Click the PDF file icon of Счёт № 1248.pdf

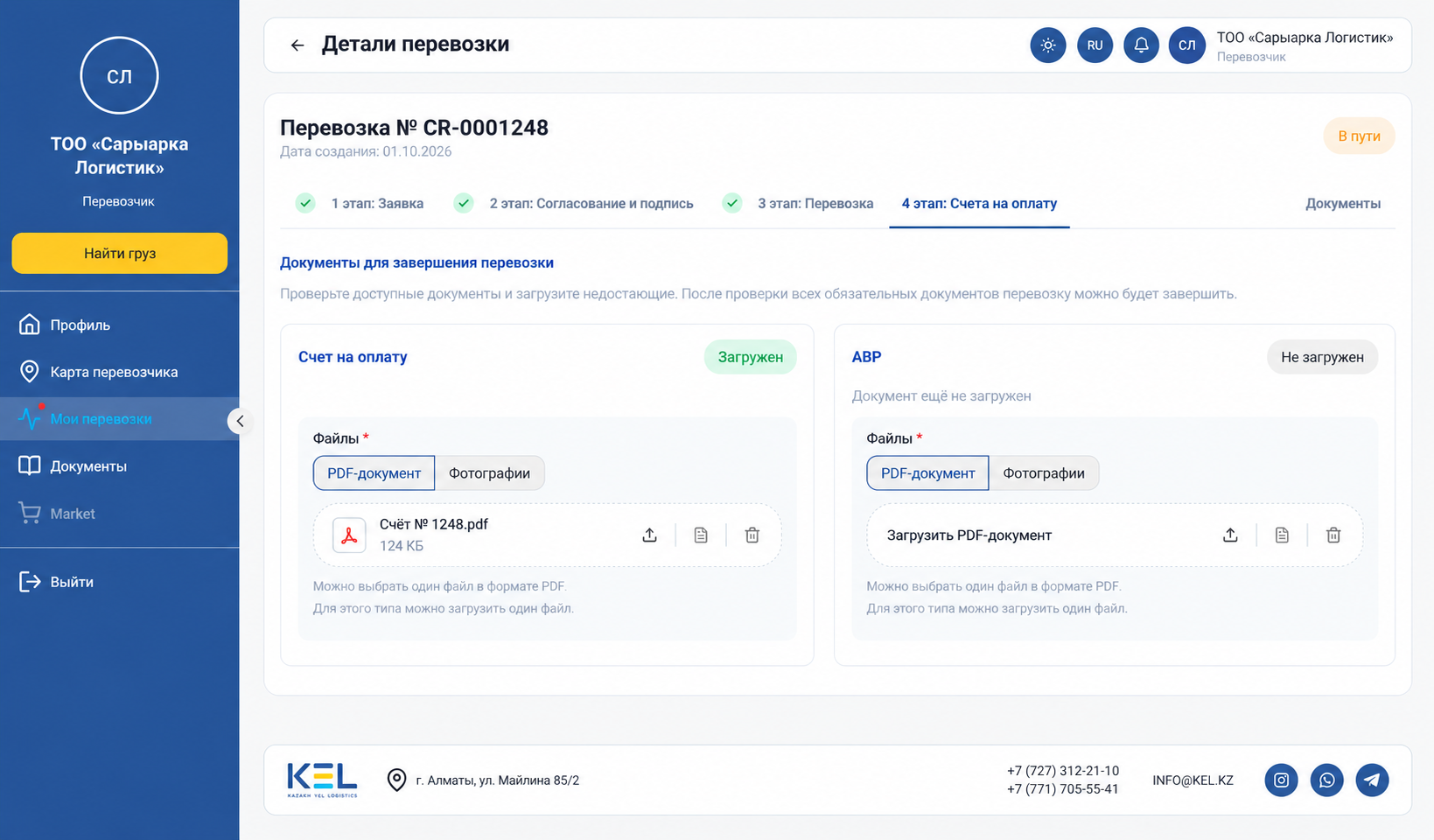pos(349,535)
